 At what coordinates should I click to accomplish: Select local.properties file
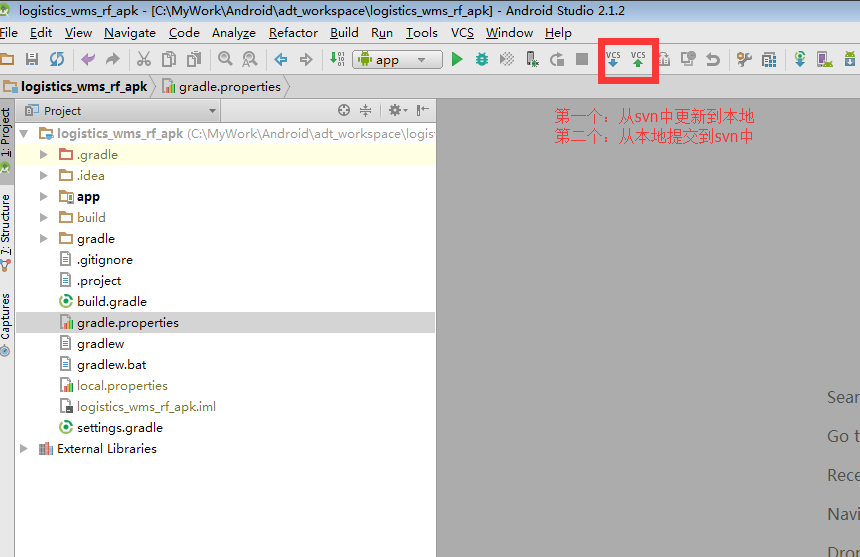(122, 386)
